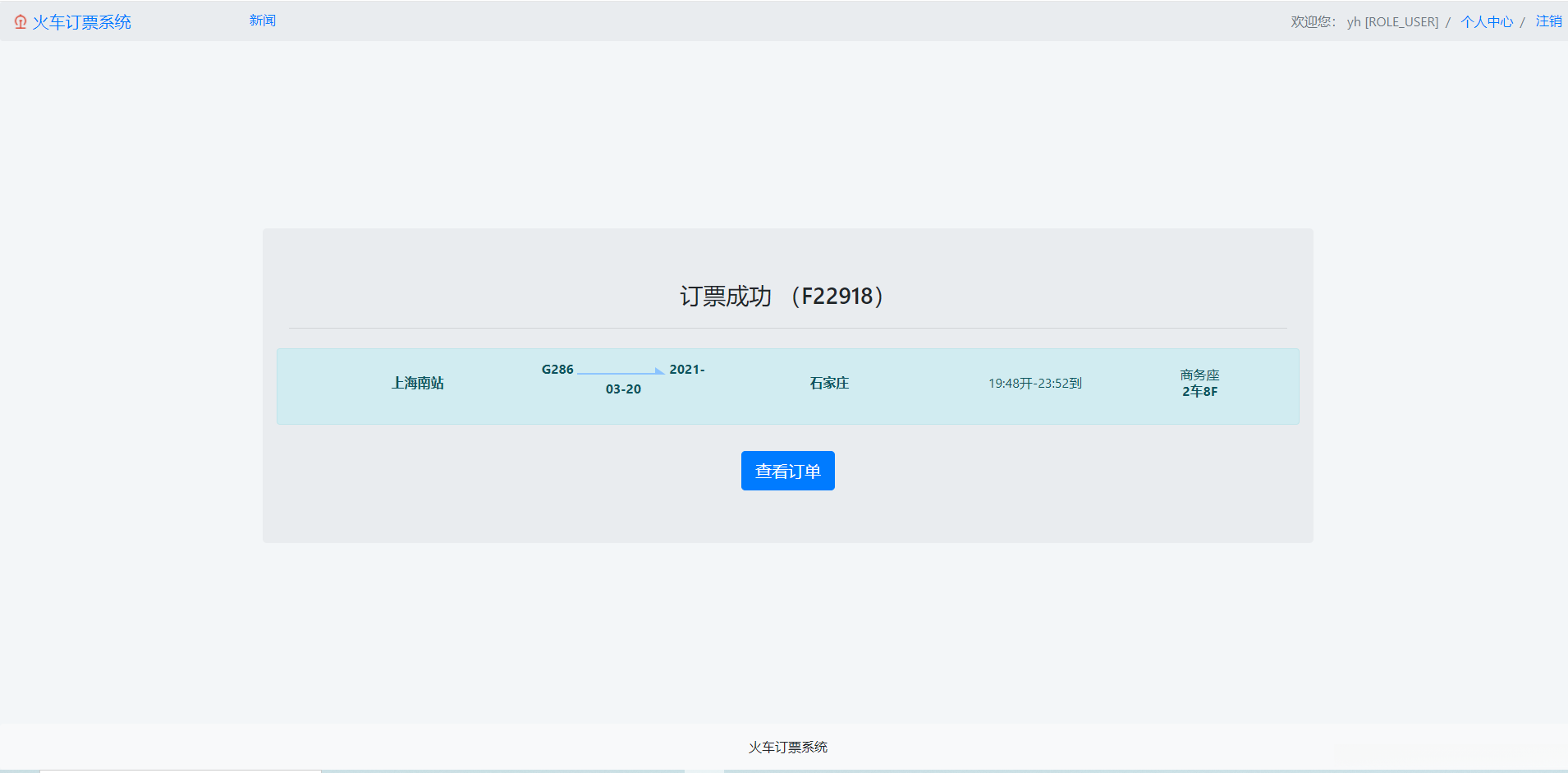
Task: Click train number G286
Action: [557, 370]
